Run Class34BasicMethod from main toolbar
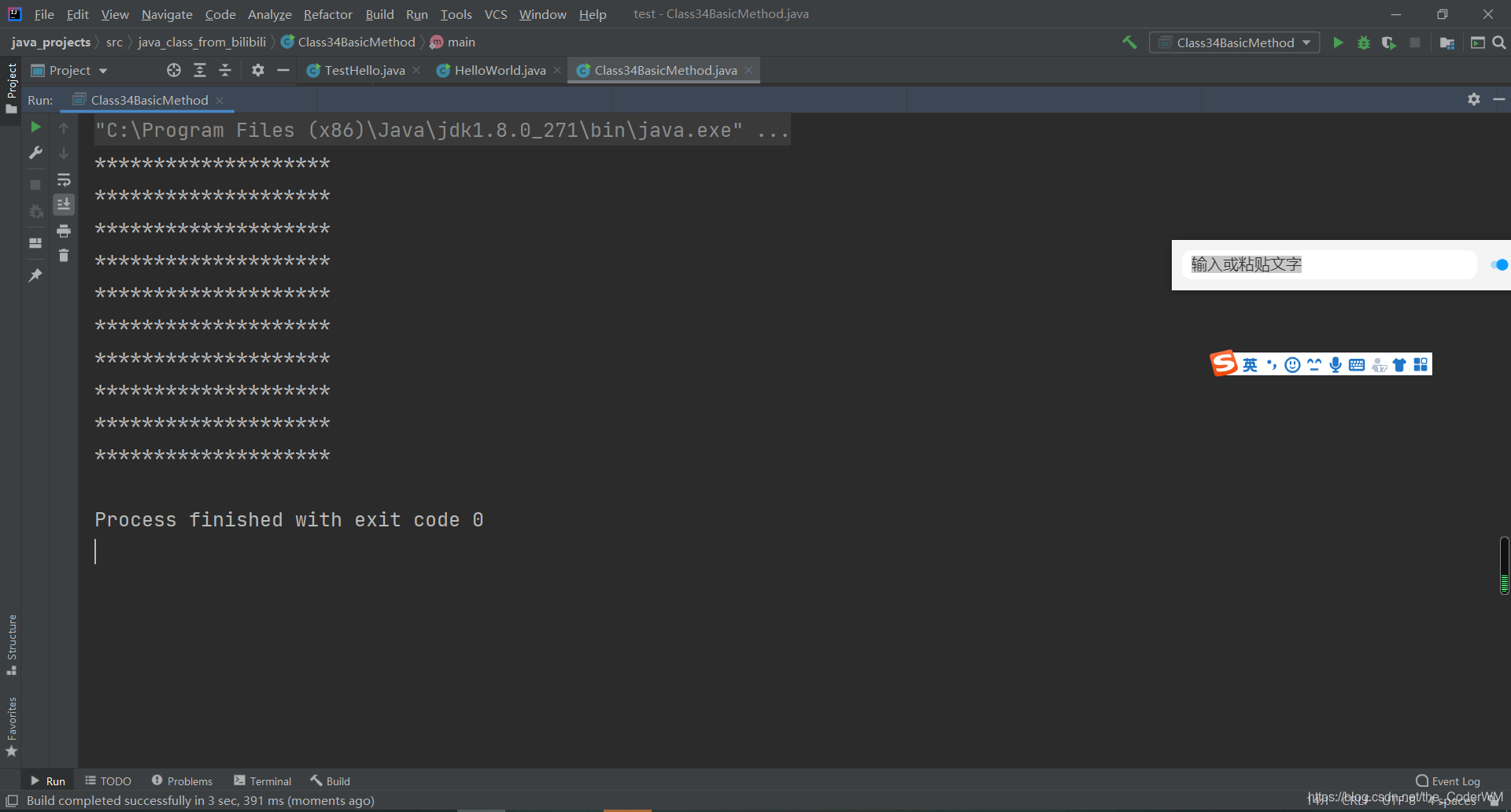This screenshot has width=1511, height=812. pos(1338,42)
